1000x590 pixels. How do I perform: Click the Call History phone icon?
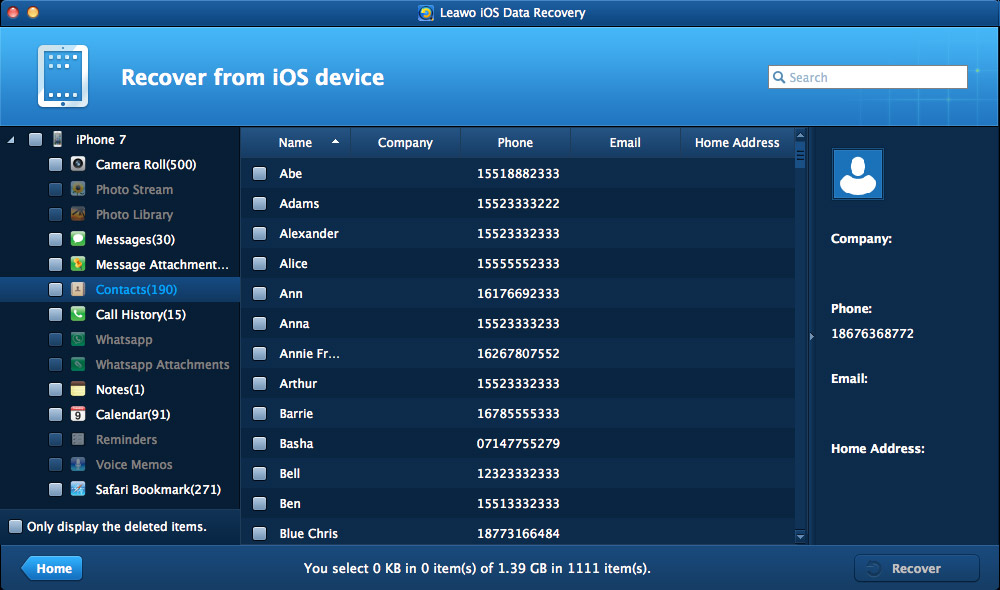coord(78,315)
